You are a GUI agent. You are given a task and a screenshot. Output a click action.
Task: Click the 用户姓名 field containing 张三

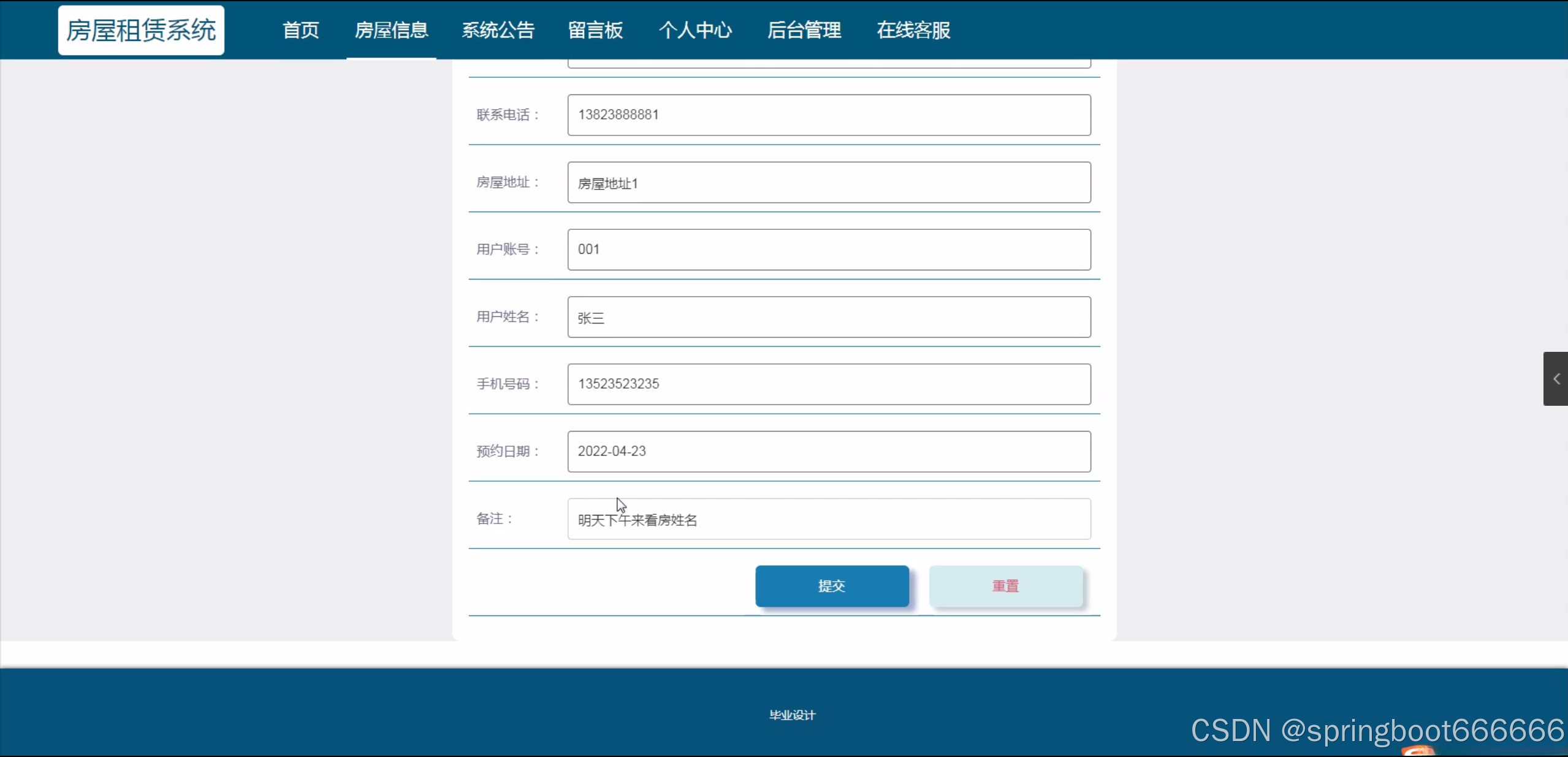pyautogui.click(x=829, y=317)
